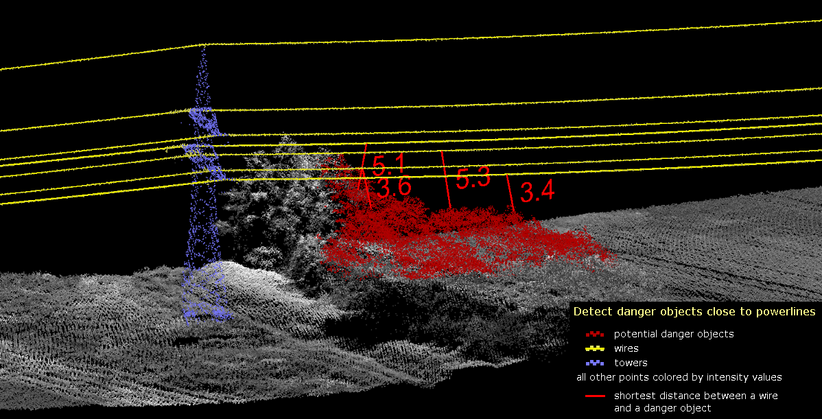The image size is (822, 419).
Task: Click the red distance label 5.1
Action: pyautogui.click(x=388, y=165)
